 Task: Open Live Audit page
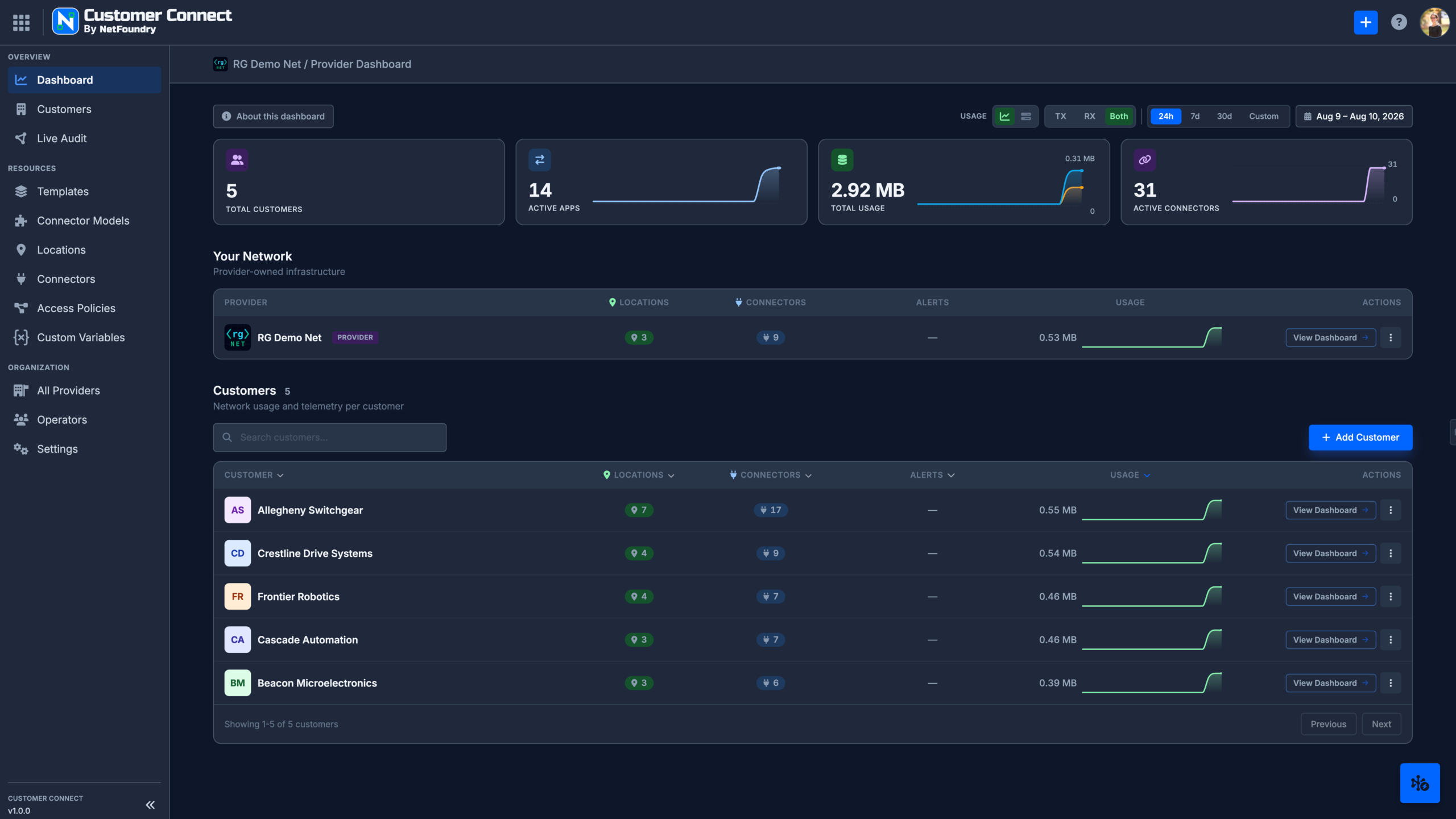(84, 138)
